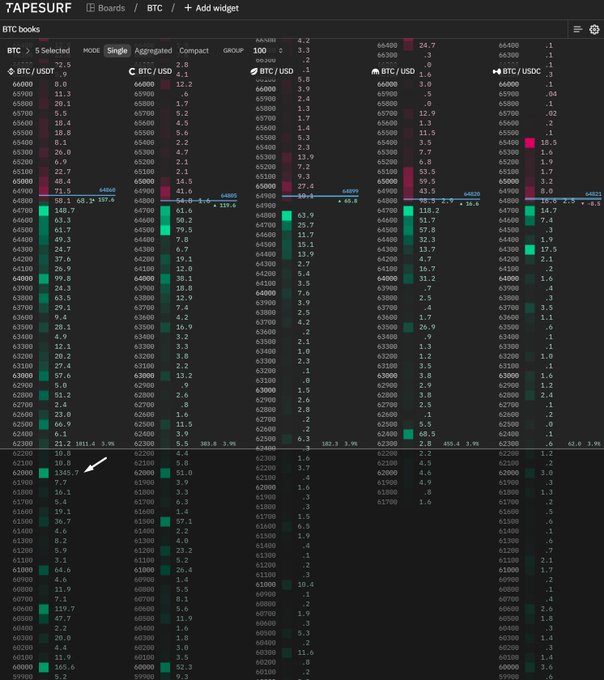This screenshot has height=680, width=604.
Task: Click the exchange icon for BTC/USDC
Action: (497, 71)
